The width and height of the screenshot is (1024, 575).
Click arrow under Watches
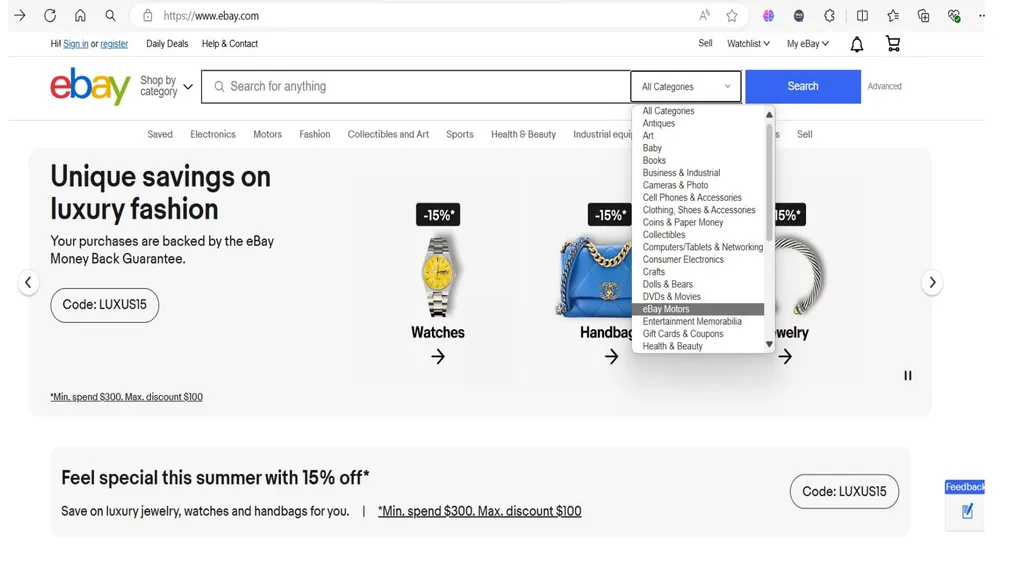(x=438, y=357)
